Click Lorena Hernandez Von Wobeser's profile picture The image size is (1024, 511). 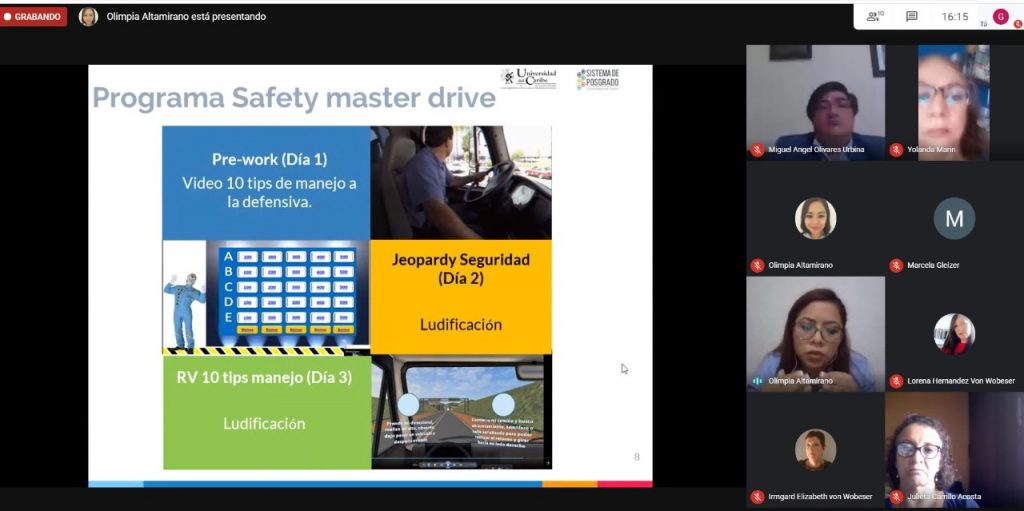(x=954, y=334)
